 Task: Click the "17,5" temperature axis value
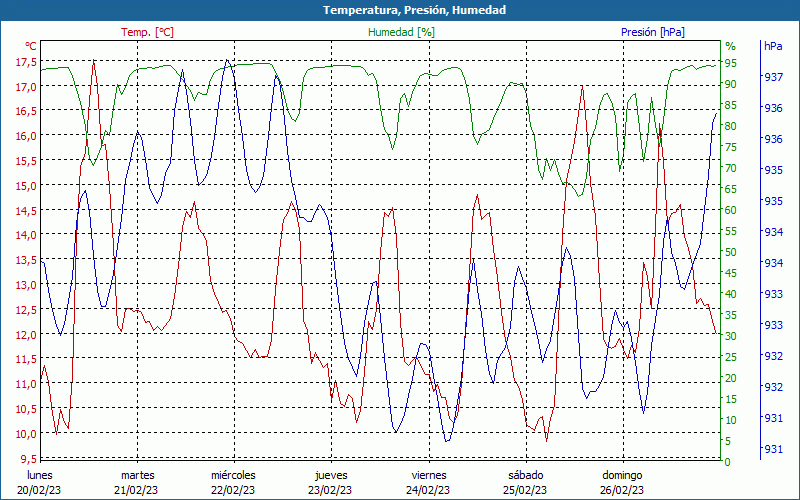point(26,62)
